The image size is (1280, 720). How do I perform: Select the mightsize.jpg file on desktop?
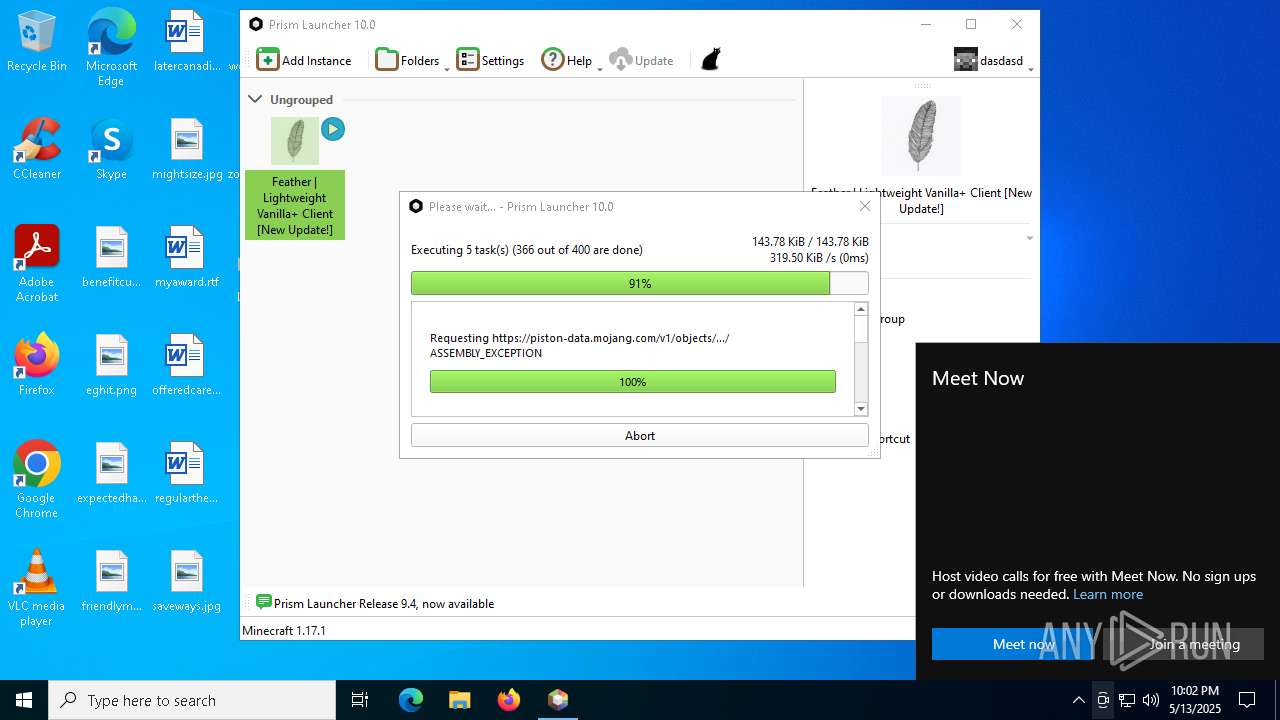click(187, 150)
